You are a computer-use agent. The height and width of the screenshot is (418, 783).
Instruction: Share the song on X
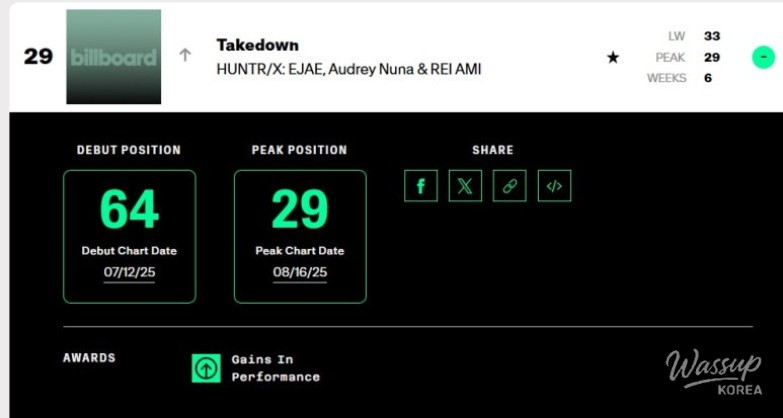tap(465, 186)
